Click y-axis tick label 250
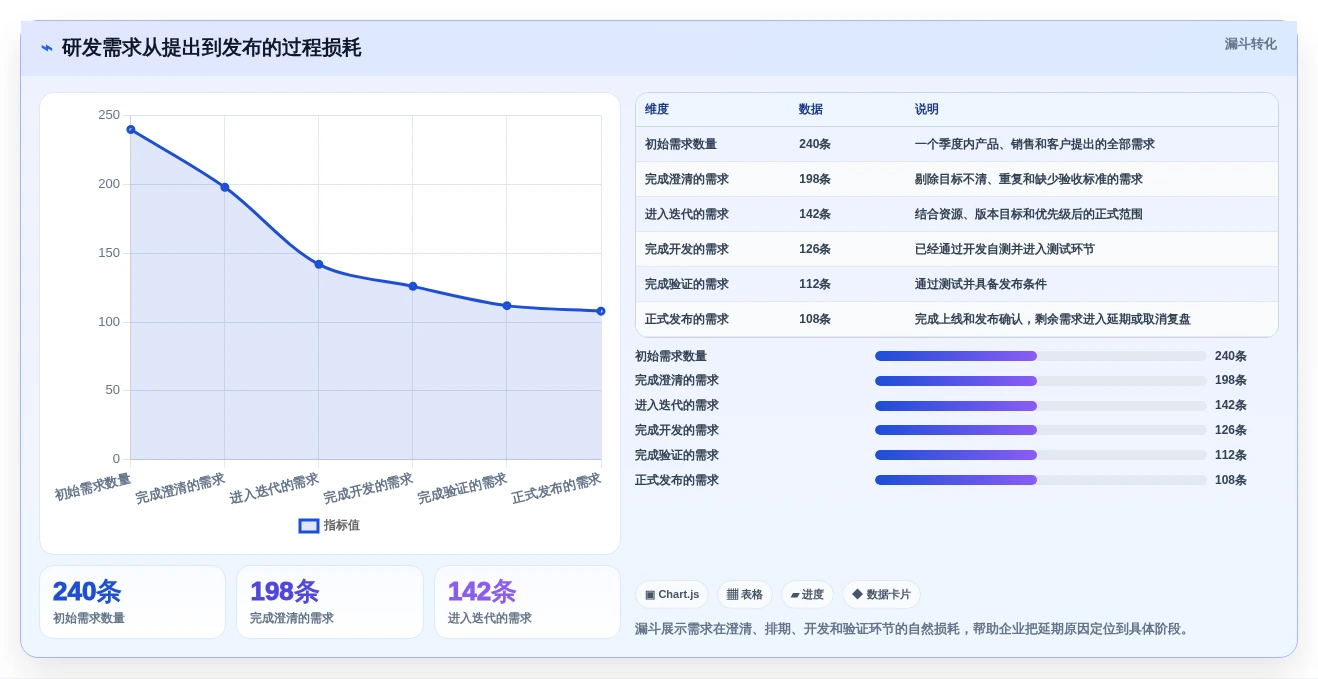The height and width of the screenshot is (679, 1318). point(109,115)
